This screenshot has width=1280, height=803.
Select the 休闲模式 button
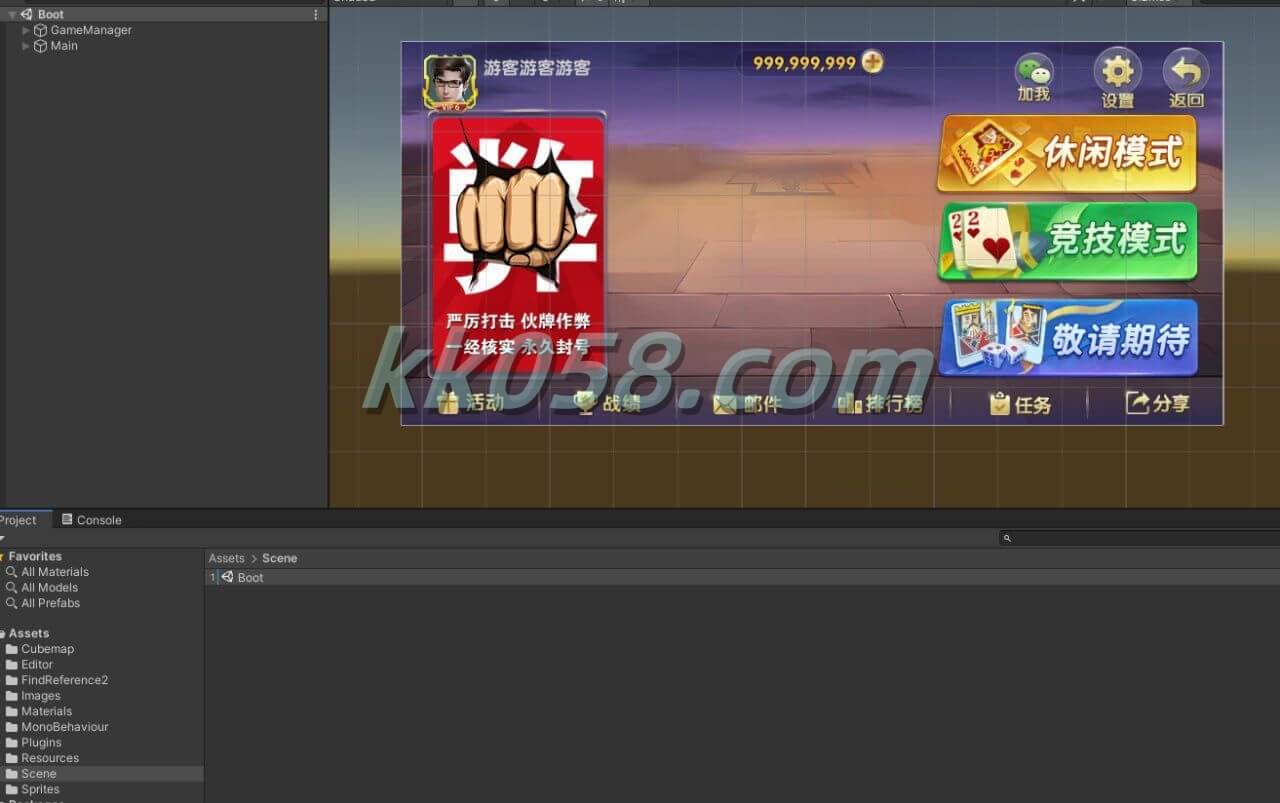(x=1067, y=154)
